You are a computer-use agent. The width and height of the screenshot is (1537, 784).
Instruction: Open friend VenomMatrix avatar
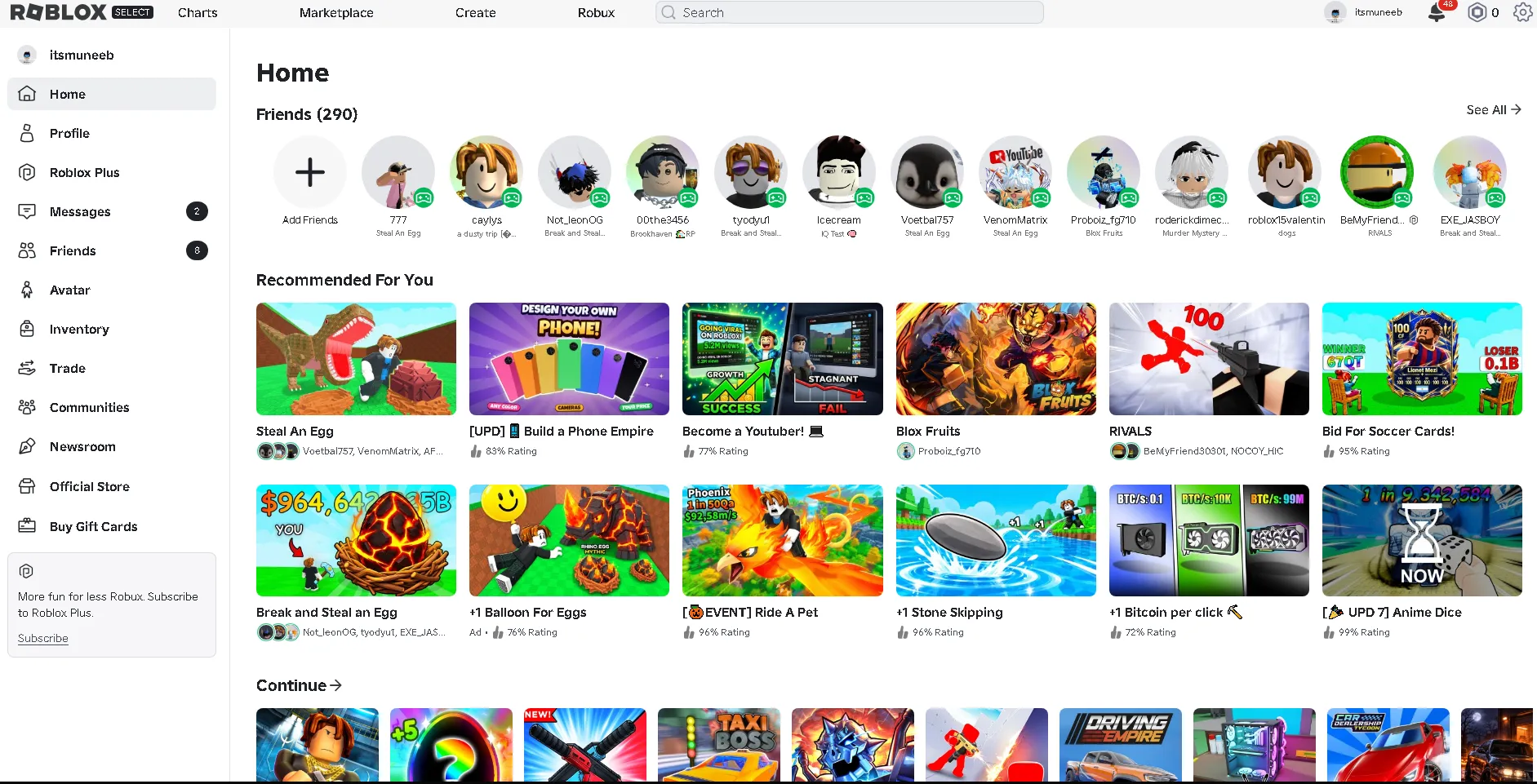(x=1015, y=172)
